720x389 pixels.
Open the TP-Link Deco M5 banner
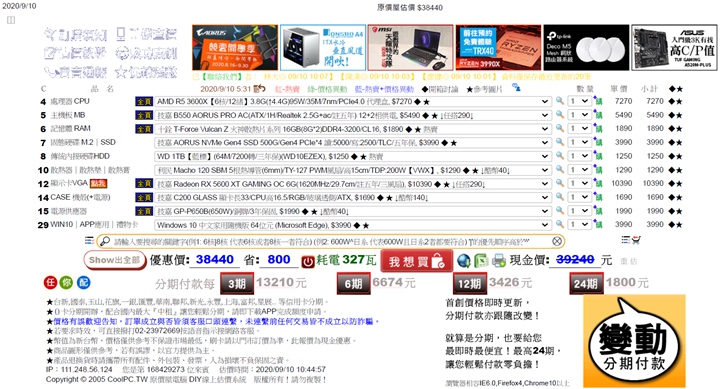586,47
